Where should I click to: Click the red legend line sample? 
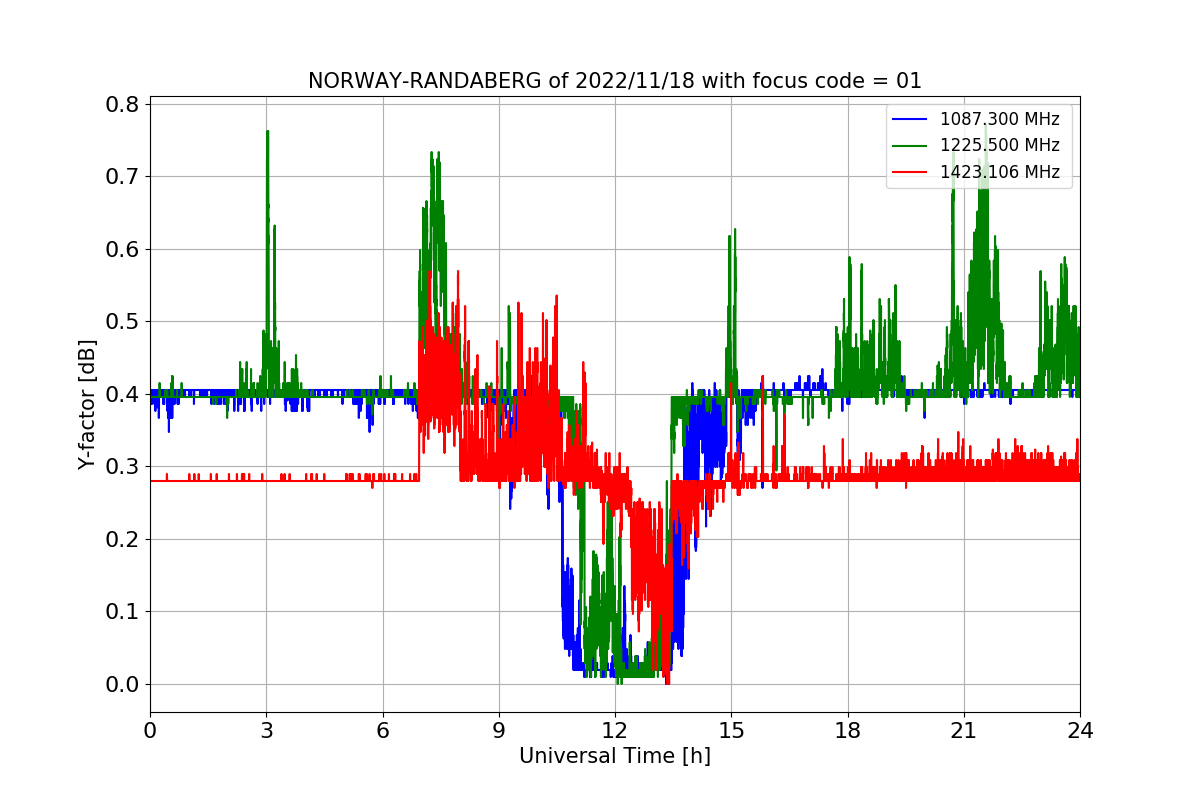point(911,172)
